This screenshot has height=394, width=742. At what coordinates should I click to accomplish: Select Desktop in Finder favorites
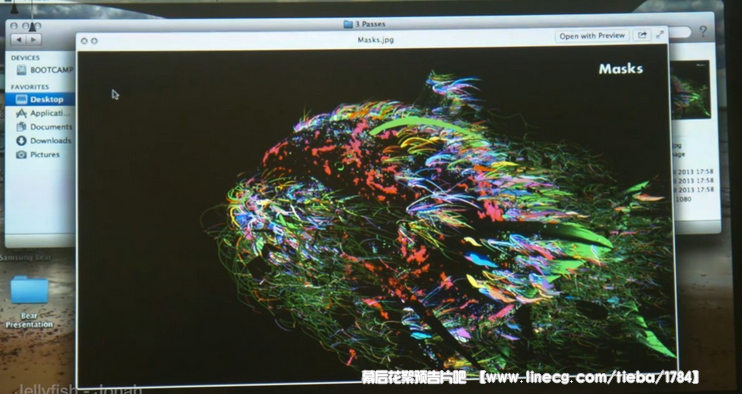[x=40, y=99]
